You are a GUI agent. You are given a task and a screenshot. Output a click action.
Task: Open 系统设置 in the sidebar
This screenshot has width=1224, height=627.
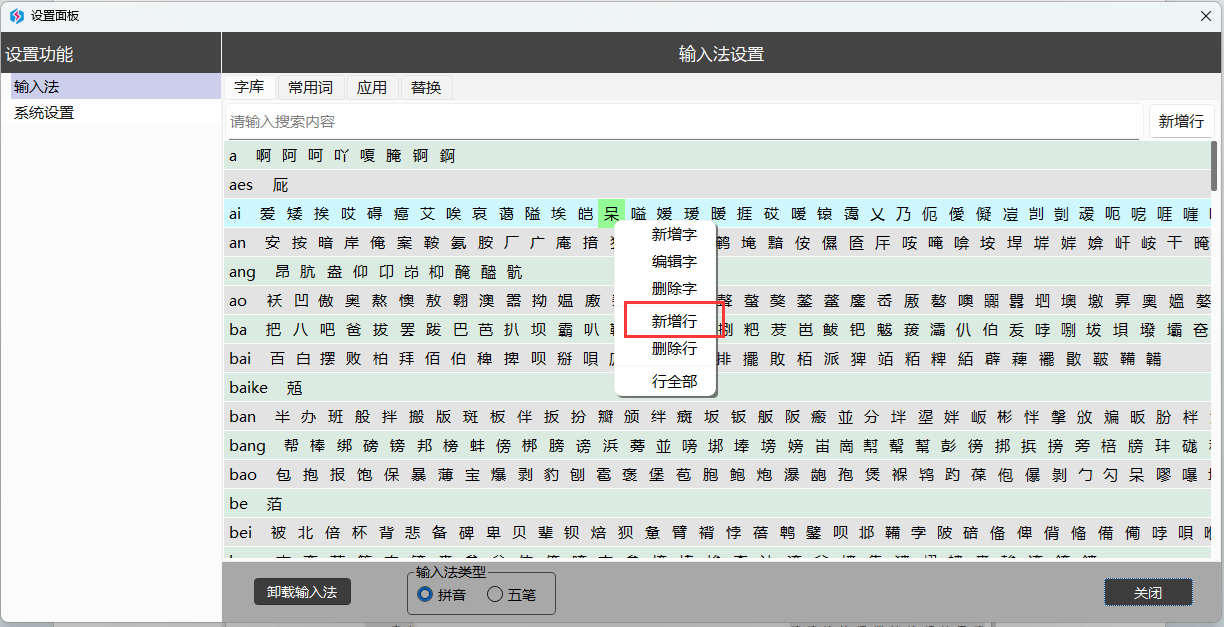[44, 113]
